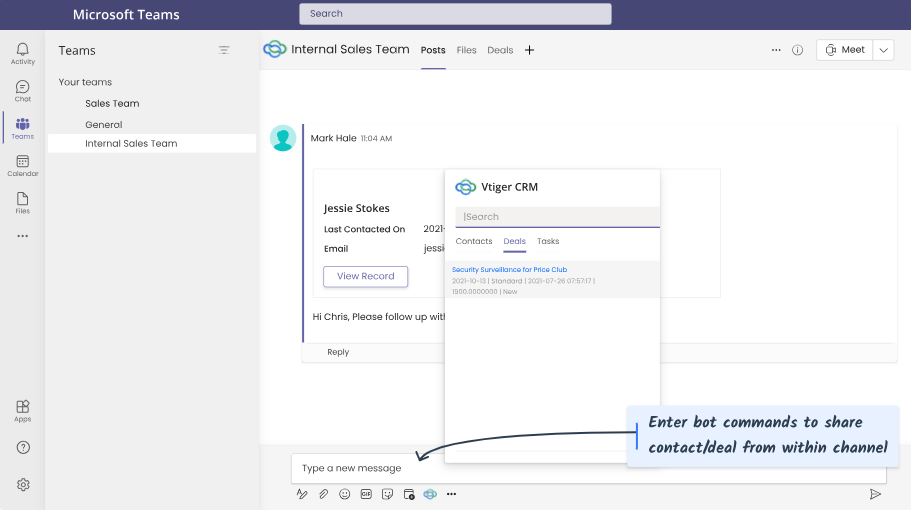Click the Email label in contact card
The width and height of the screenshot is (913, 514).
click(x=336, y=249)
